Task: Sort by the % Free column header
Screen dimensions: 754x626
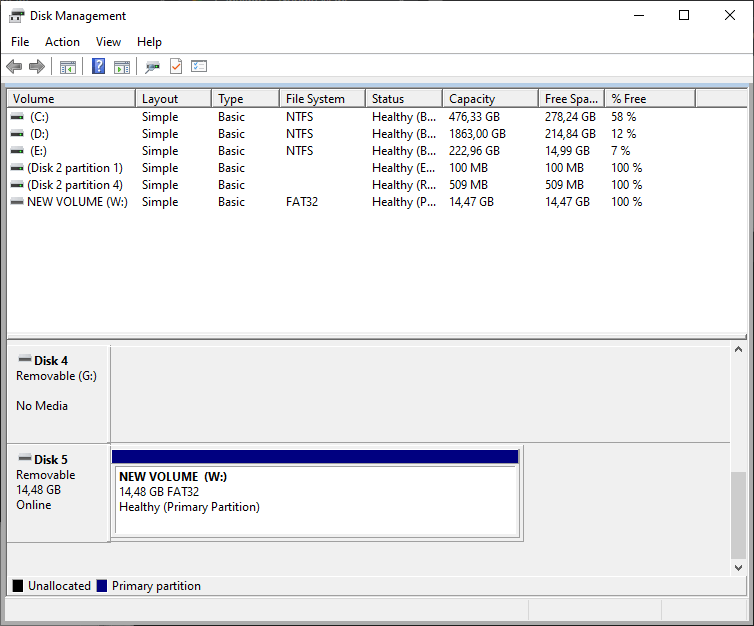Action: 650,99
